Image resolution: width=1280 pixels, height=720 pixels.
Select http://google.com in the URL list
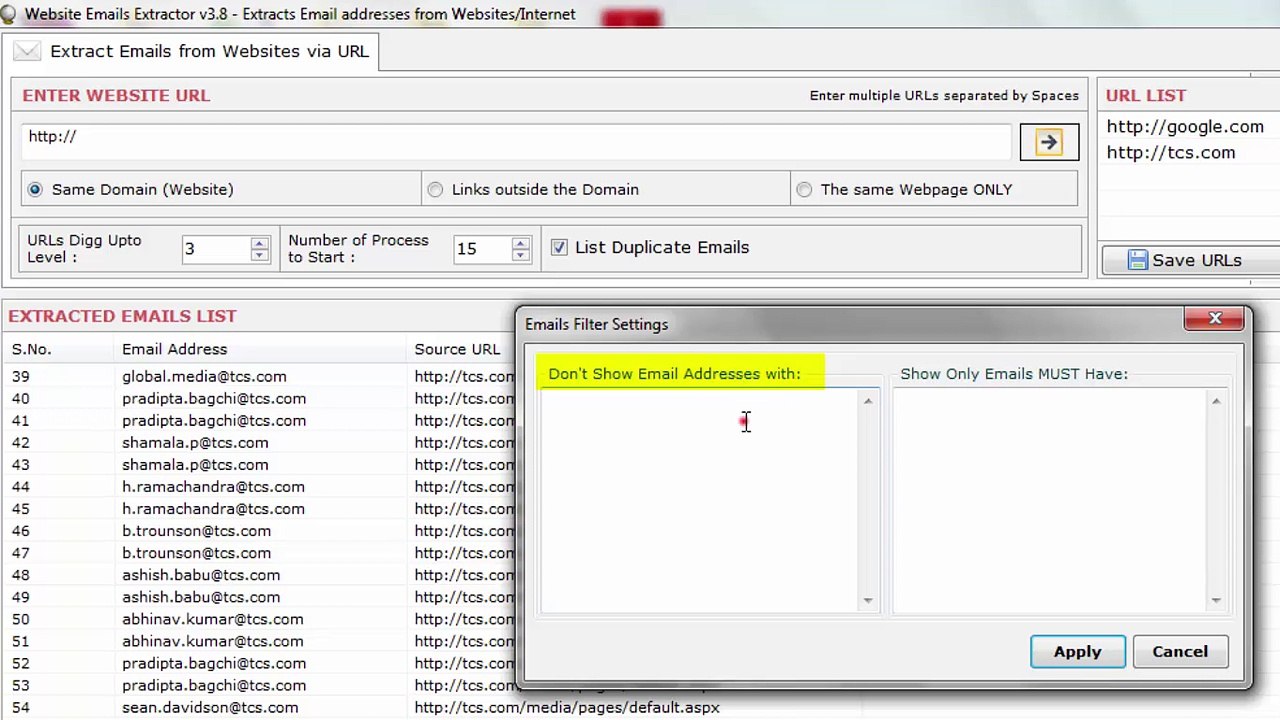tap(1185, 127)
